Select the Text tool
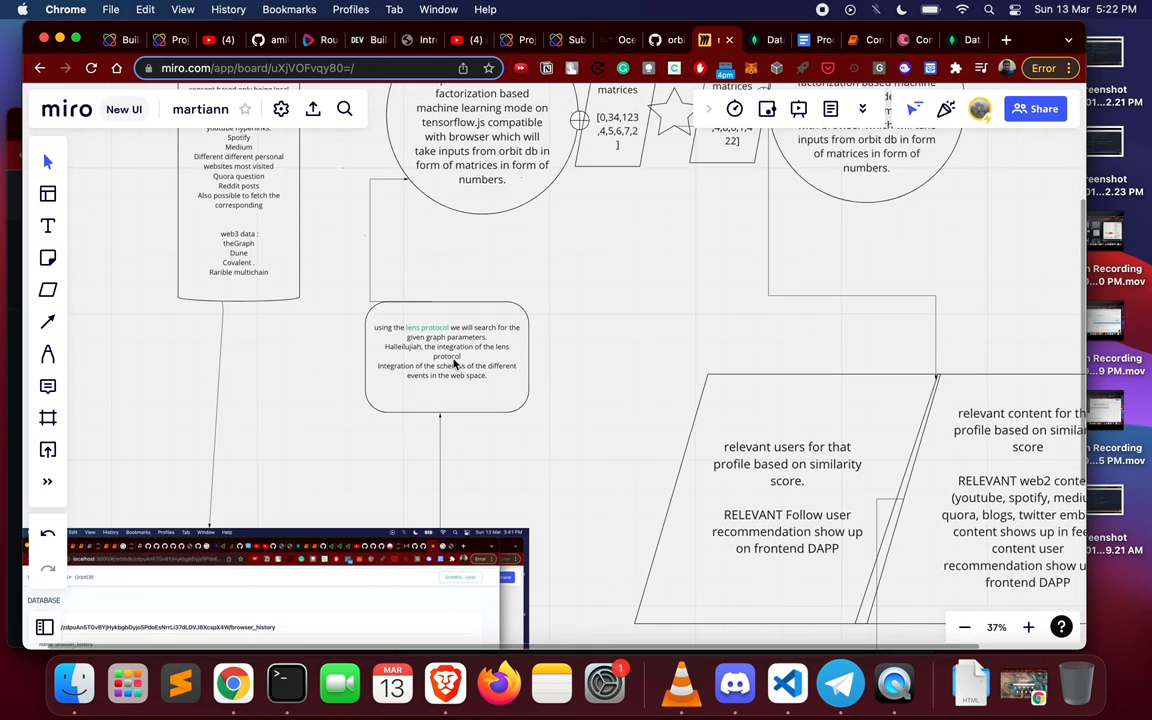1152x720 pixels. [x=48, y=226]
